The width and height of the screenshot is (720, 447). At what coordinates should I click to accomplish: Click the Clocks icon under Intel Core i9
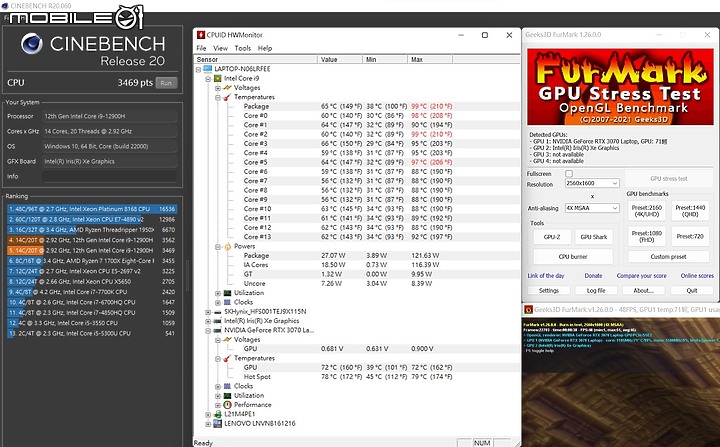click(x=227, y=302)
